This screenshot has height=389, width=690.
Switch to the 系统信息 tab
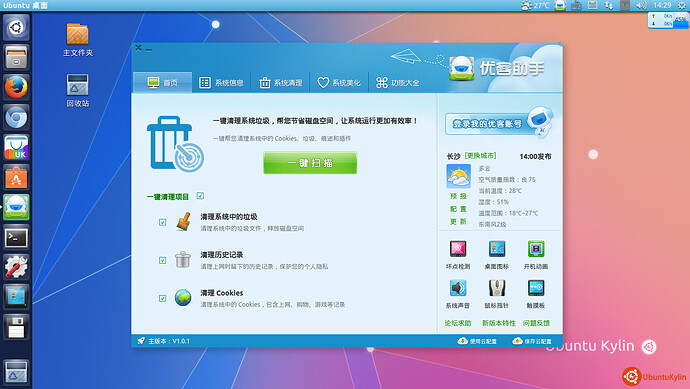tap(221, 82)
